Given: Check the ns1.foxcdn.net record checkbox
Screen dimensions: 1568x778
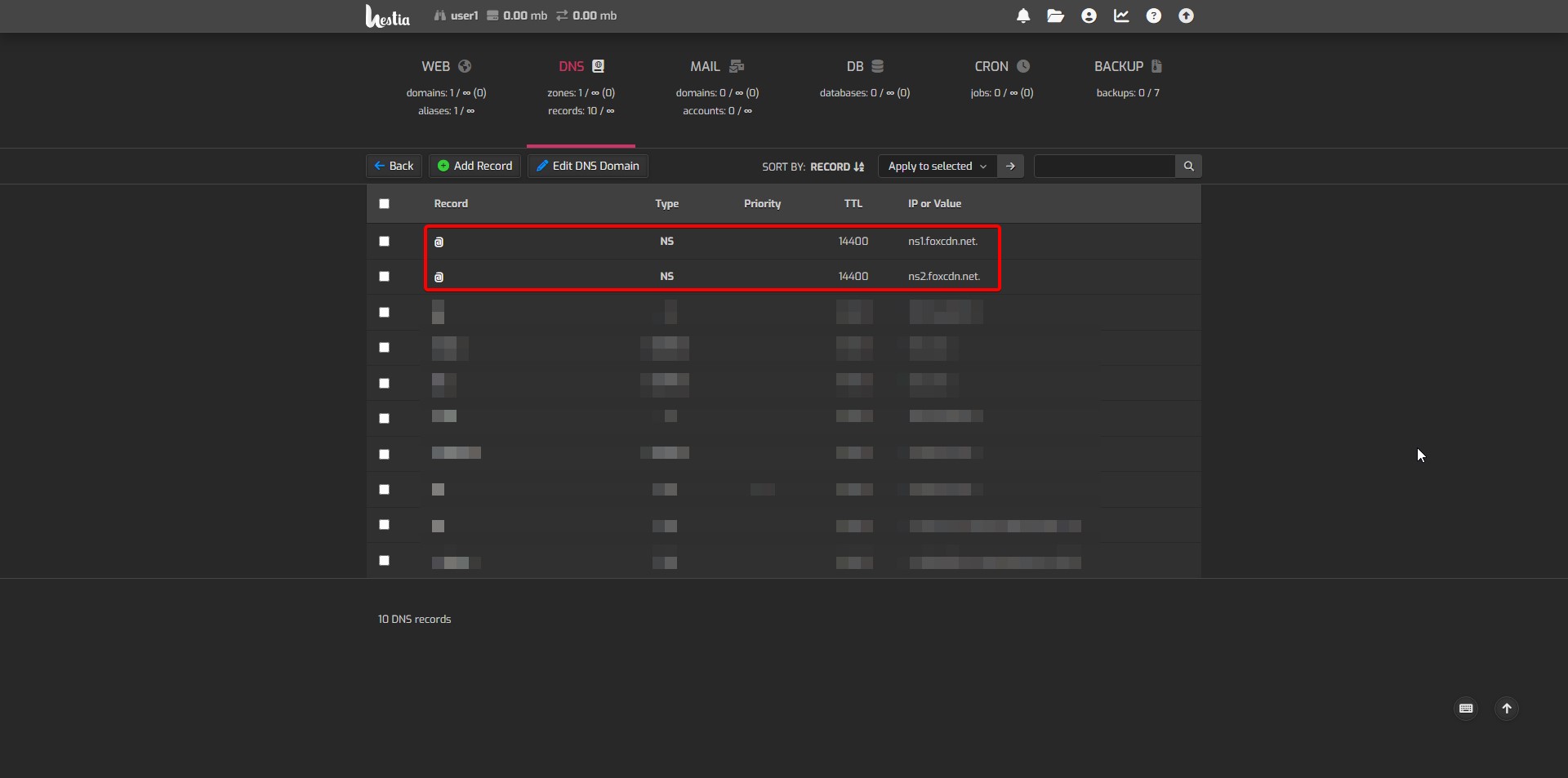Looking at the screenshot, I should (x=385, y=242).
